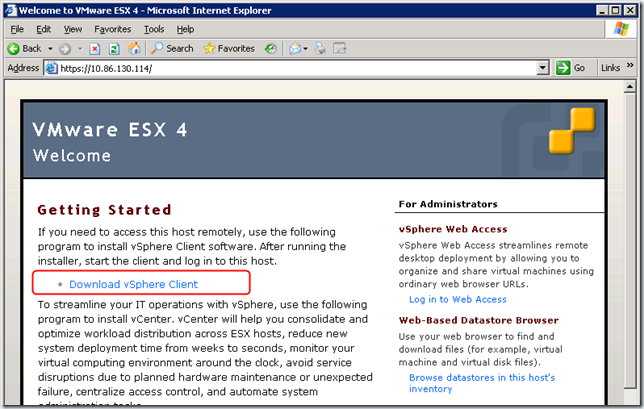Screen dimensions: 644x409
Task: Click the History toolbar icon
Action: click(270, 49)
